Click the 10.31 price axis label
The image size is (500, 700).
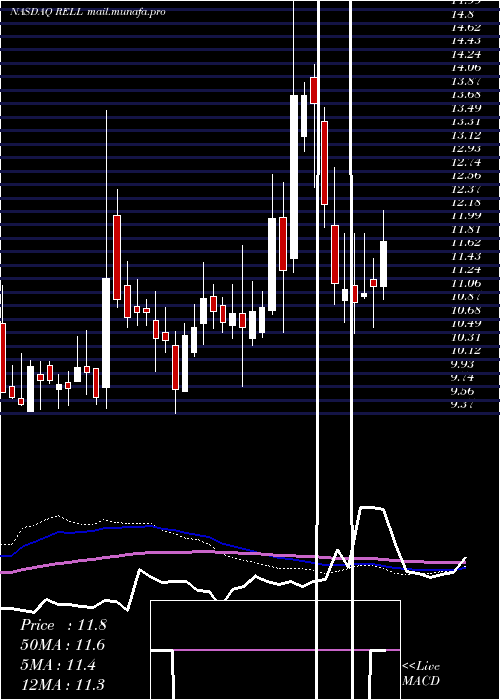(466, 337)
